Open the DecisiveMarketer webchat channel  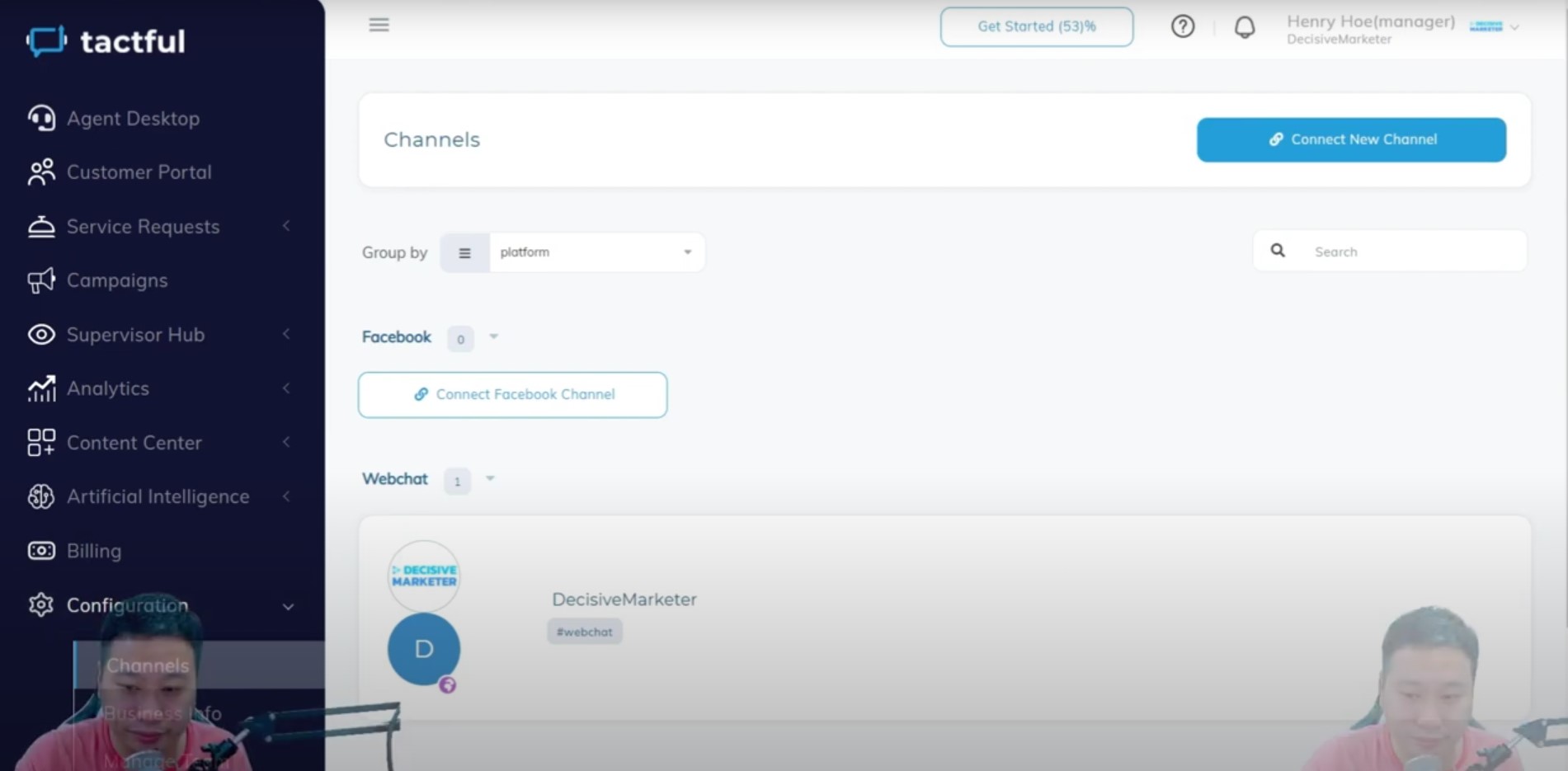(x=944, y=617)
